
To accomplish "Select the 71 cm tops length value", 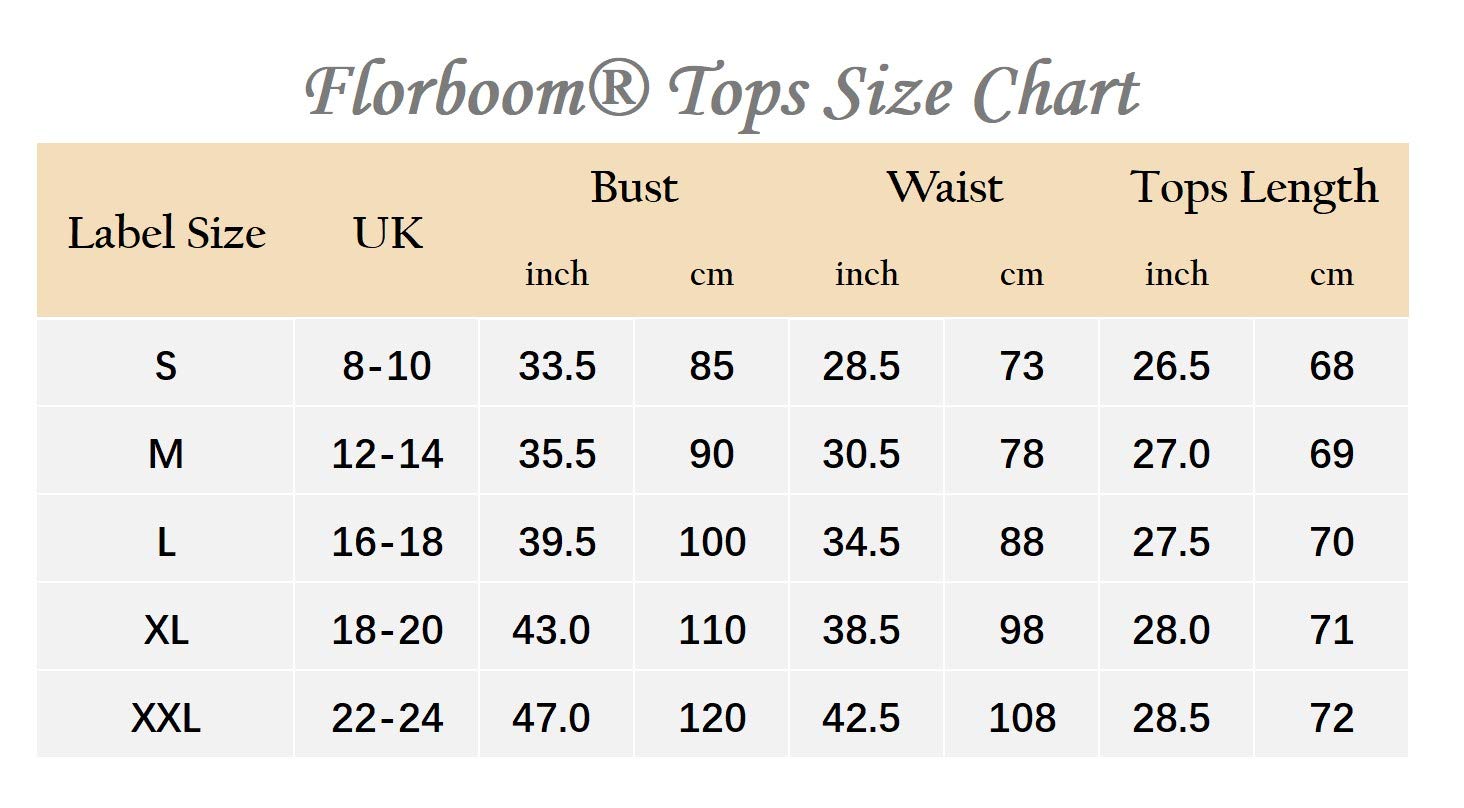I will tap(1331, 630).
